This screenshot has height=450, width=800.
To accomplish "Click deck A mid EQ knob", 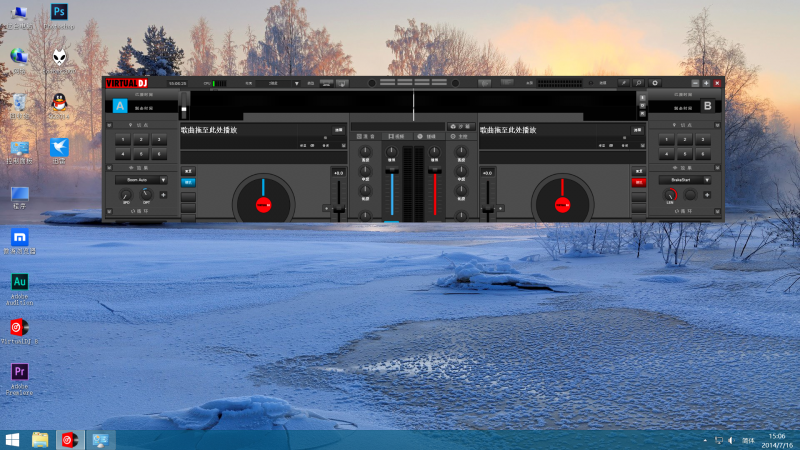I will (x=365, y=171).
